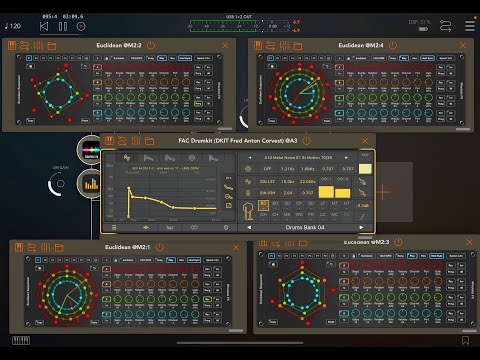
Task: Open MIDI routing icon in Euclidean @M2:2 window
Action: [24, 45]
